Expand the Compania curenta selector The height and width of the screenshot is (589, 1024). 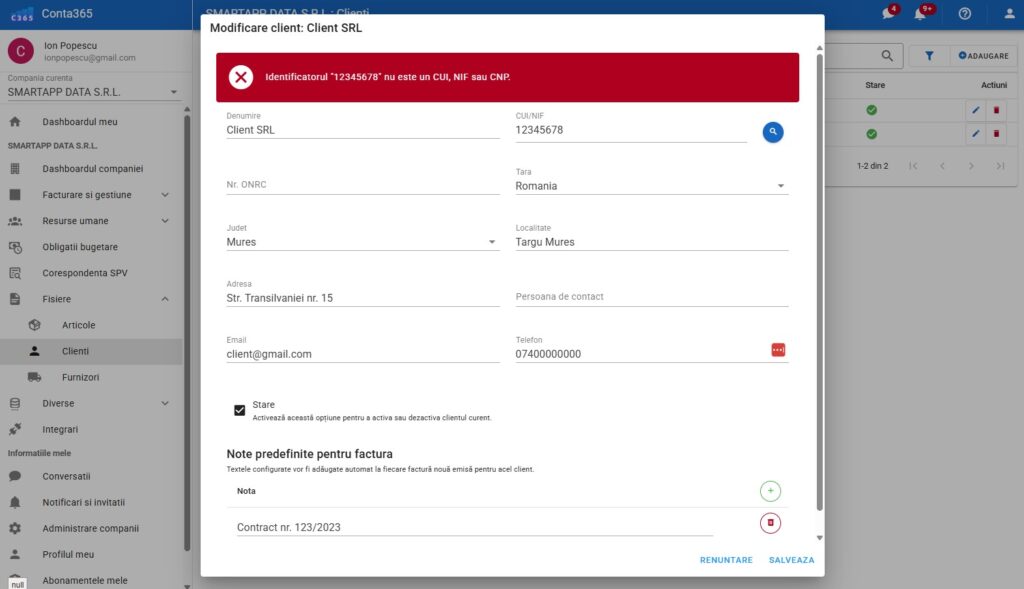pyautogui.click(x=173, y=92)
